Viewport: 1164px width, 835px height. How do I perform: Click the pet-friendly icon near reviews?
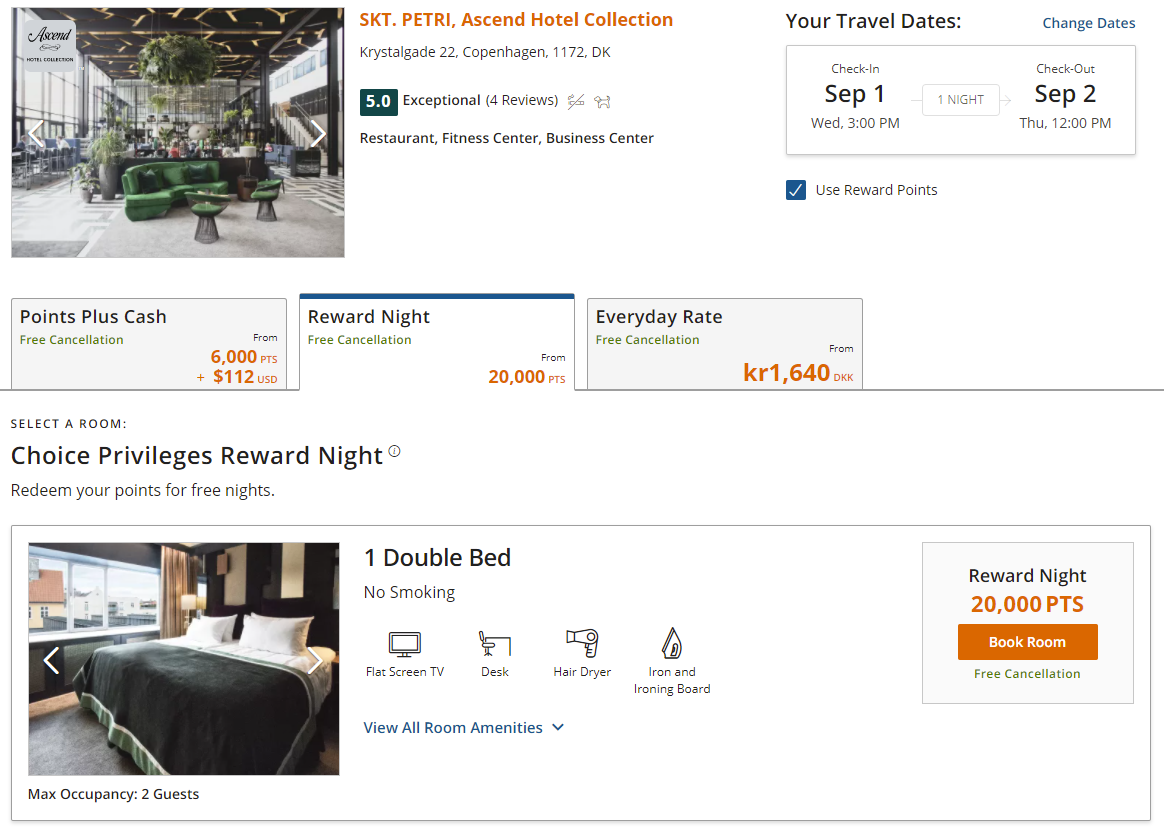(x=602, y=102)
